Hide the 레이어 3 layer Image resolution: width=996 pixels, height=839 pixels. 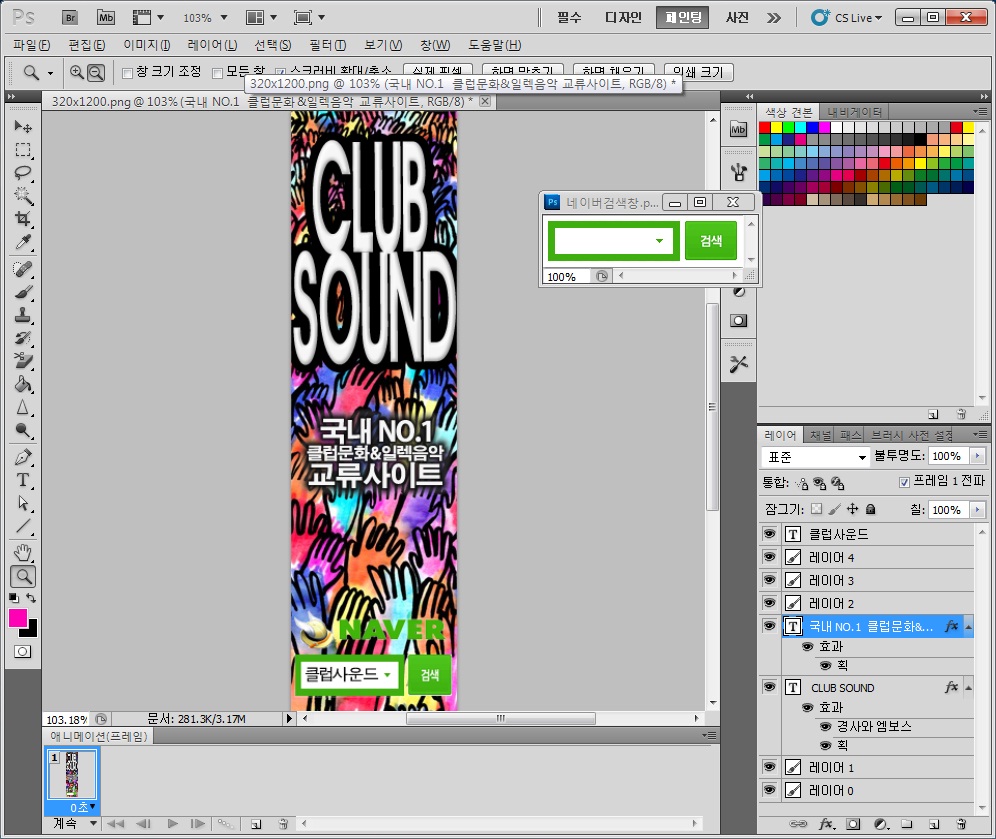(x=769, y=580)
